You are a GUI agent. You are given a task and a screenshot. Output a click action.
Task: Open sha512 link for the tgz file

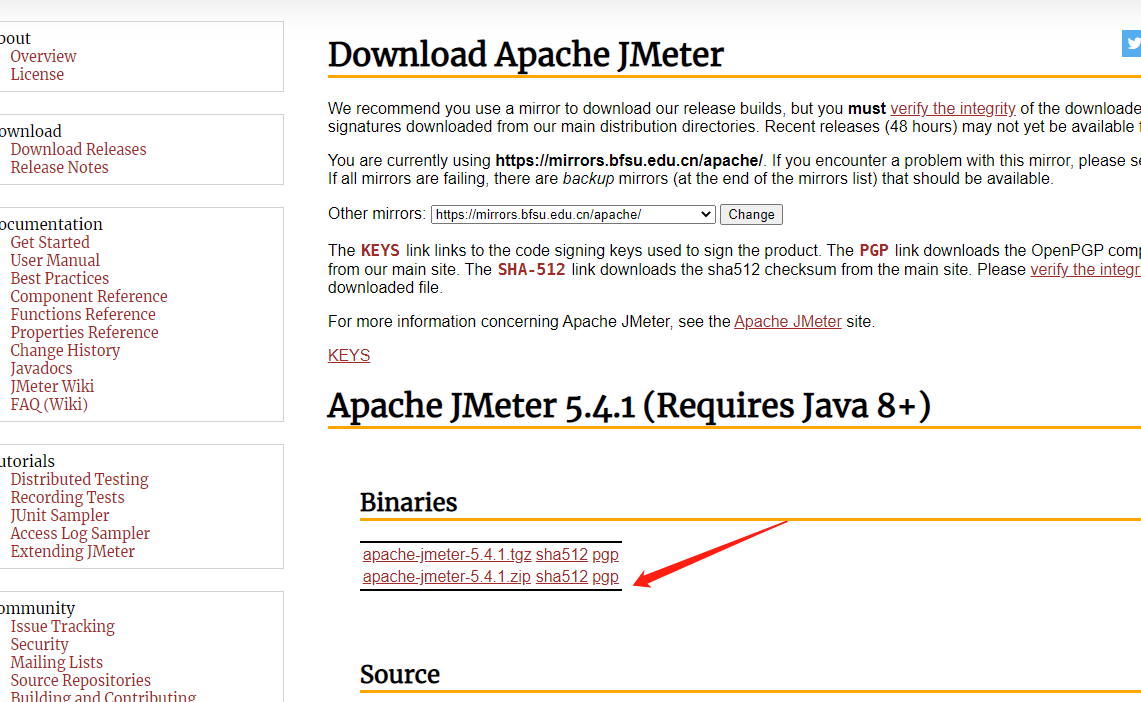[x=561, y=554]
